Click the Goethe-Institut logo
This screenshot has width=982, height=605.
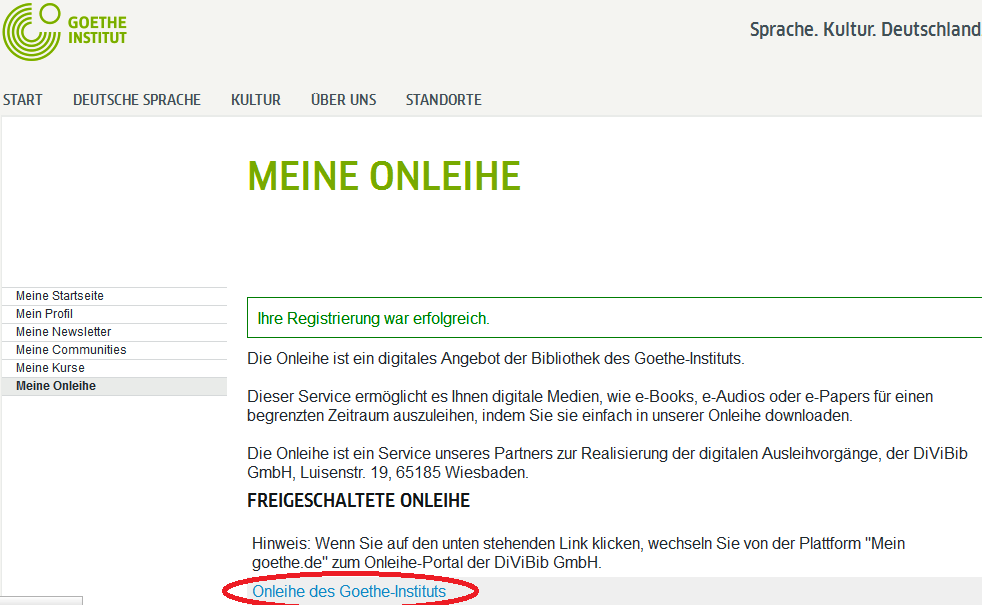click(x=65, y=31)
